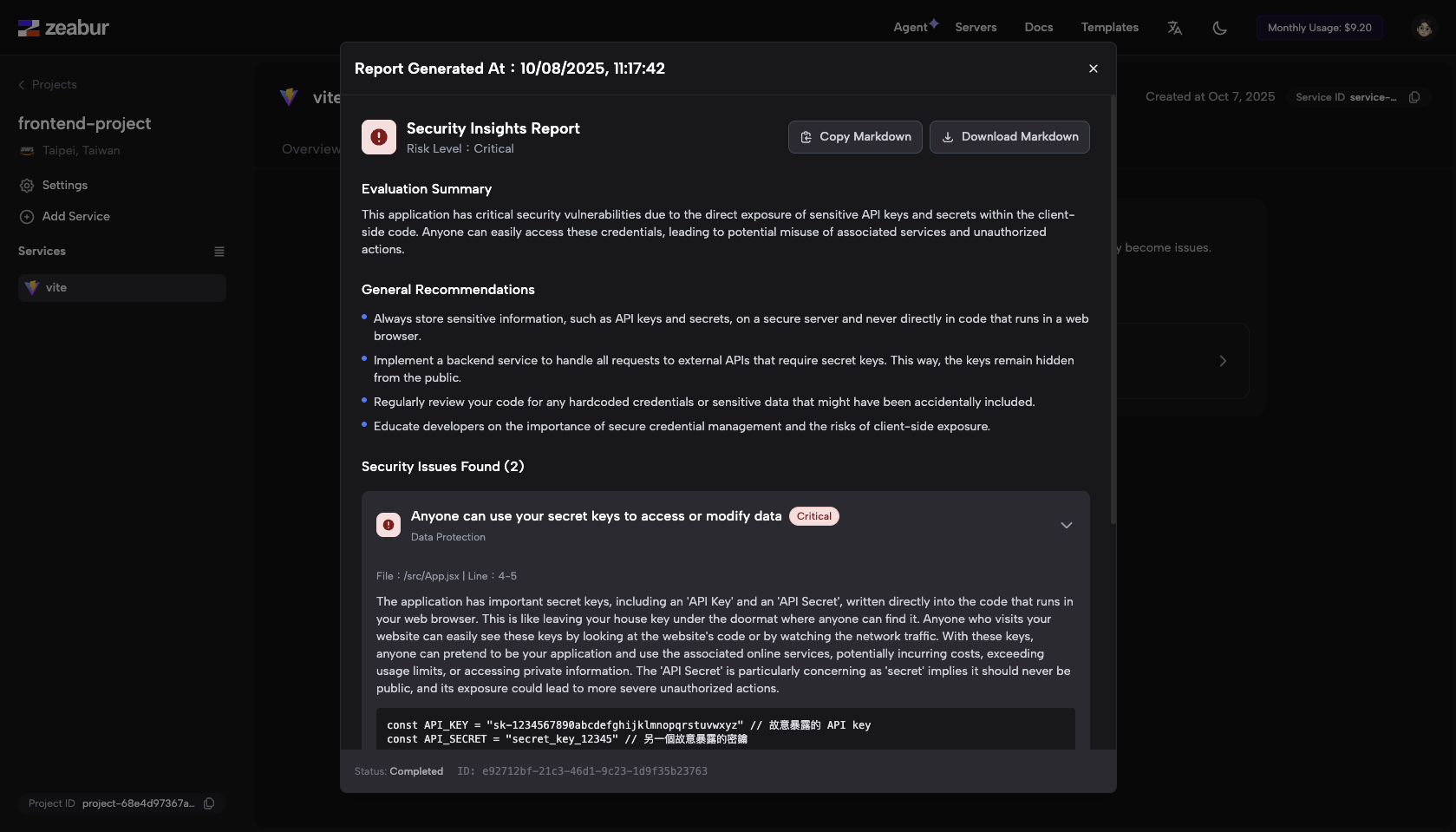Collapse the secret keys issue details

pyautogui.click(x=1066, y=525)
